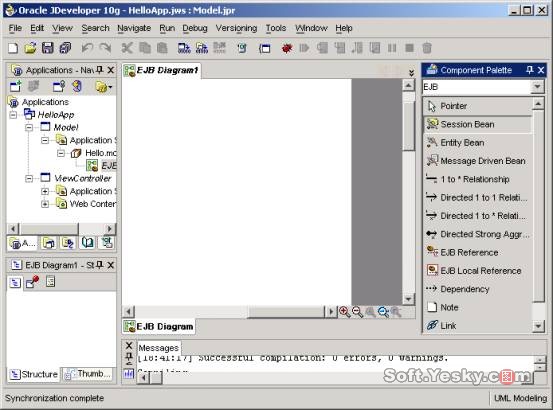The height and width of the screenshot is (410, 553).
Task: Click the Zoom In magnifier icon
Action: (344, 312)
